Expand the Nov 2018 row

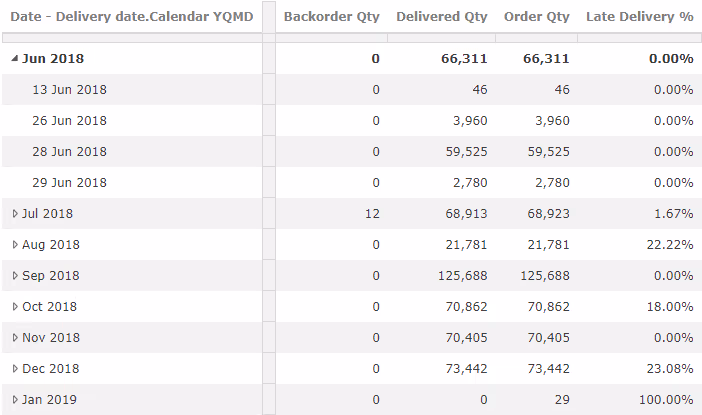(14, 337)
